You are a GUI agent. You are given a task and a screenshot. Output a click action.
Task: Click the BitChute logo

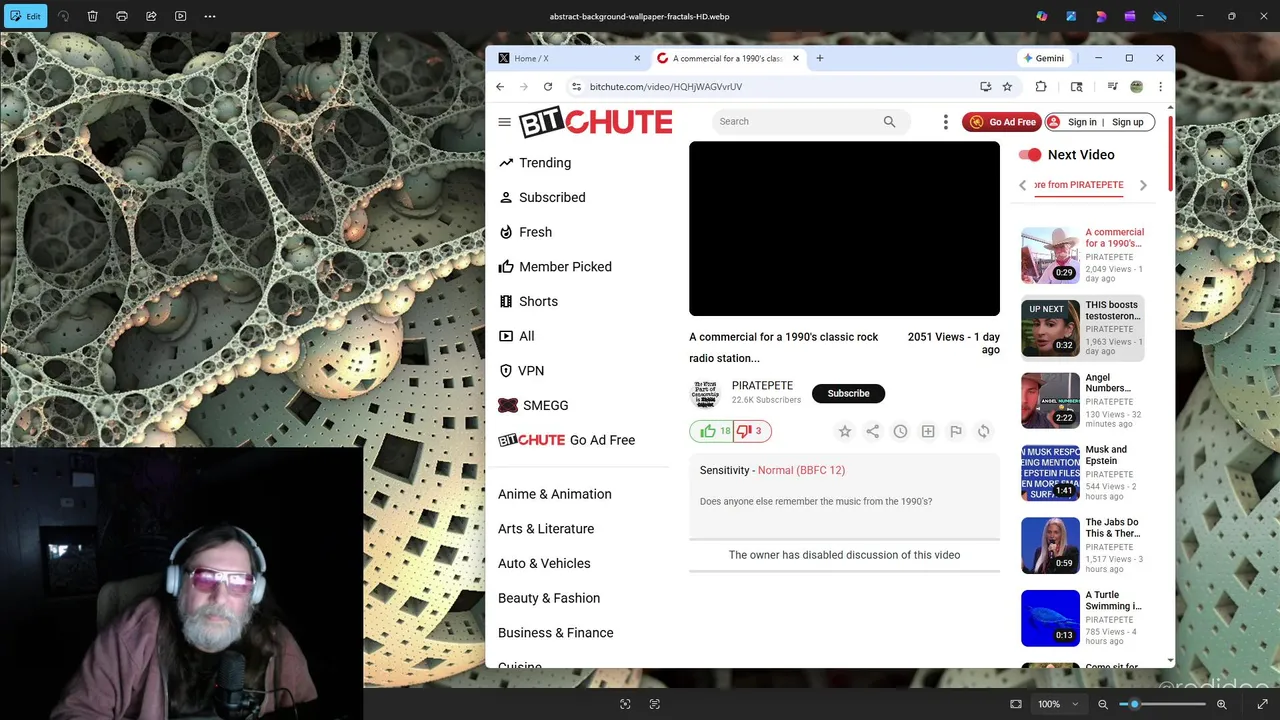595,122
